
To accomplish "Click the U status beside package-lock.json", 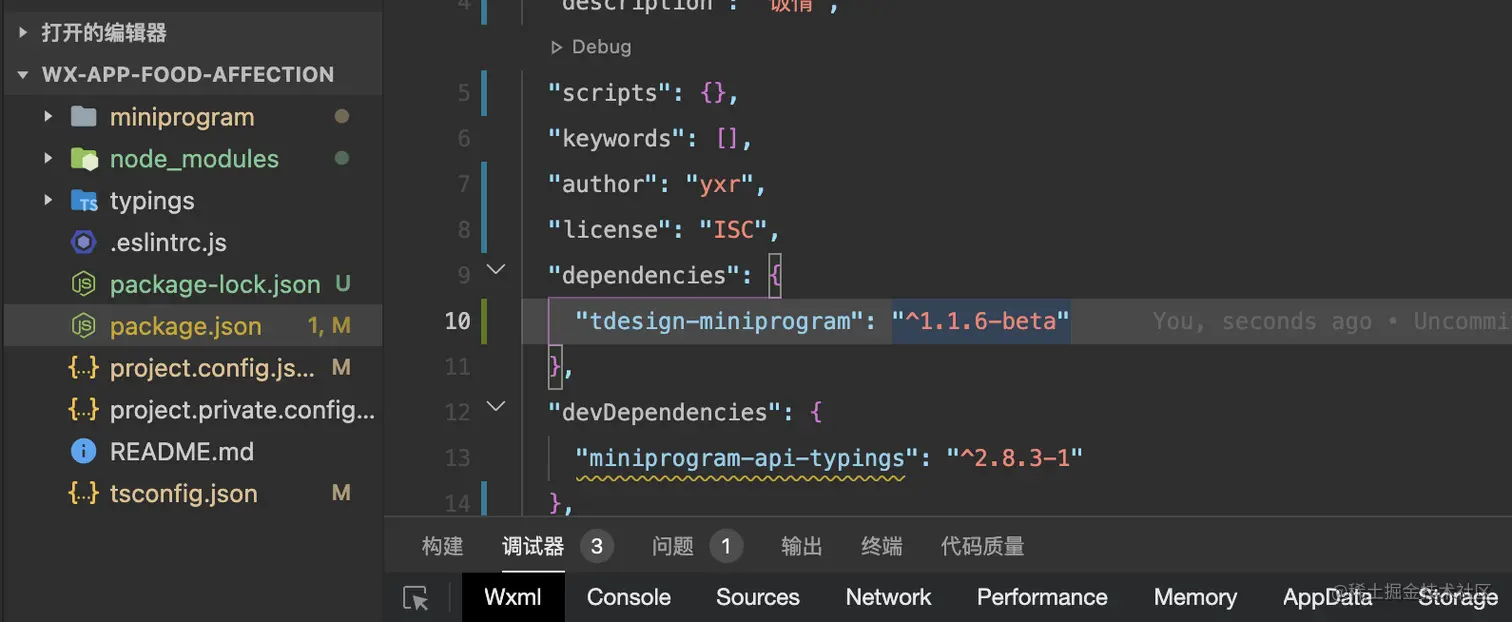I will (x=342, y=284).
